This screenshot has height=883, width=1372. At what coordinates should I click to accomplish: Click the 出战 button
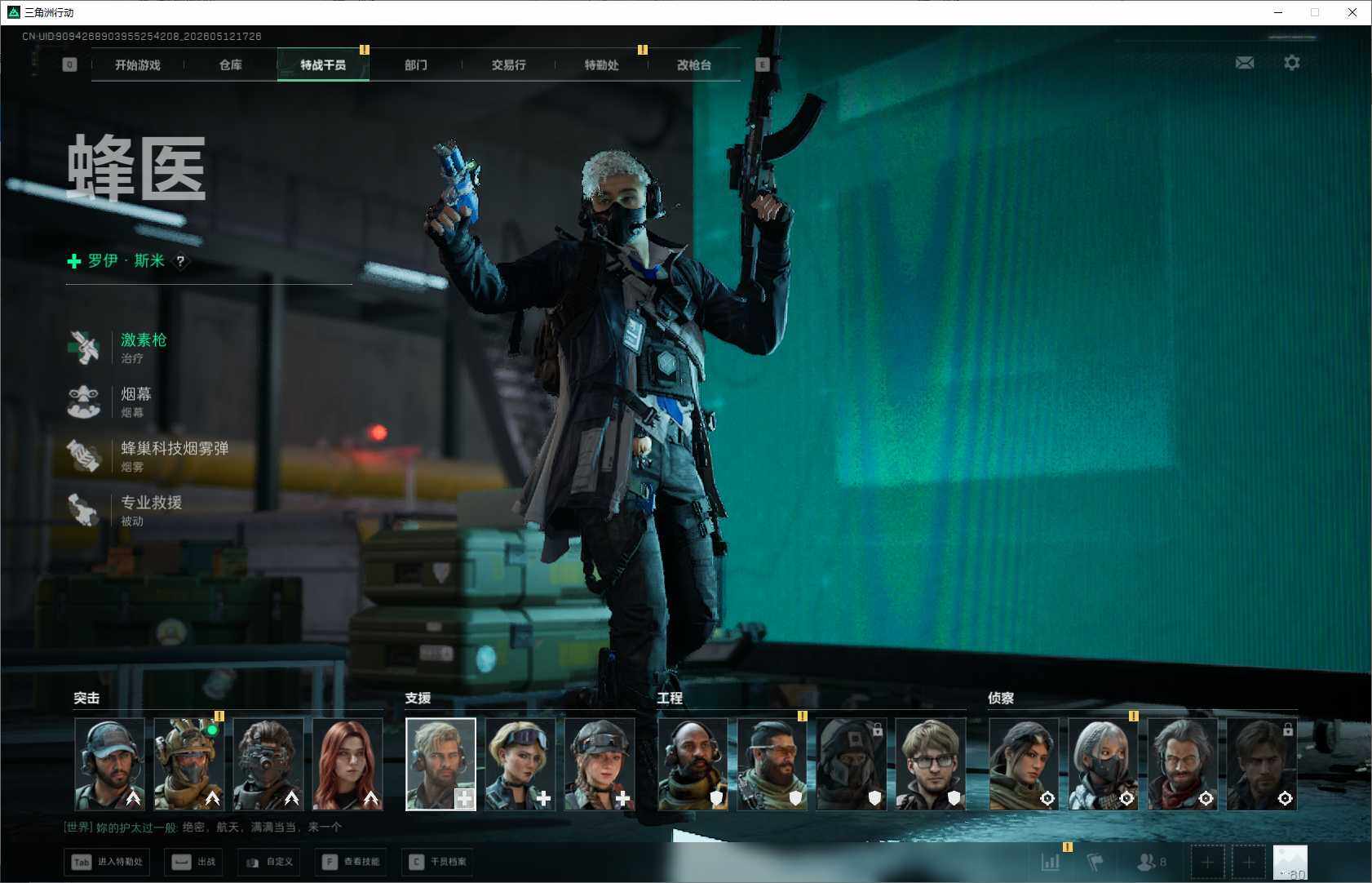tap(195, 862)
